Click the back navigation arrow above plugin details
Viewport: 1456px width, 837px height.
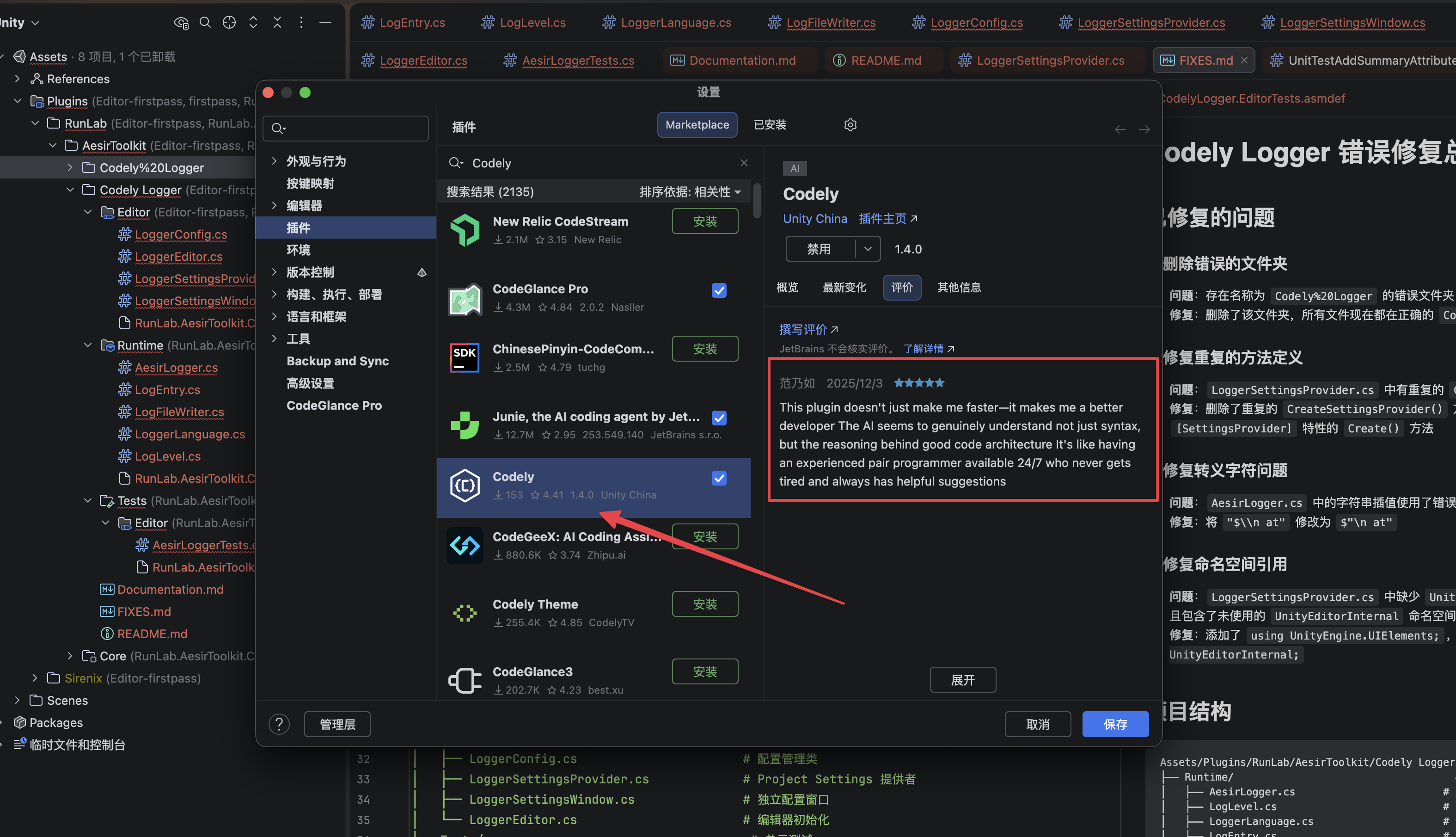tap(1120, 129)
